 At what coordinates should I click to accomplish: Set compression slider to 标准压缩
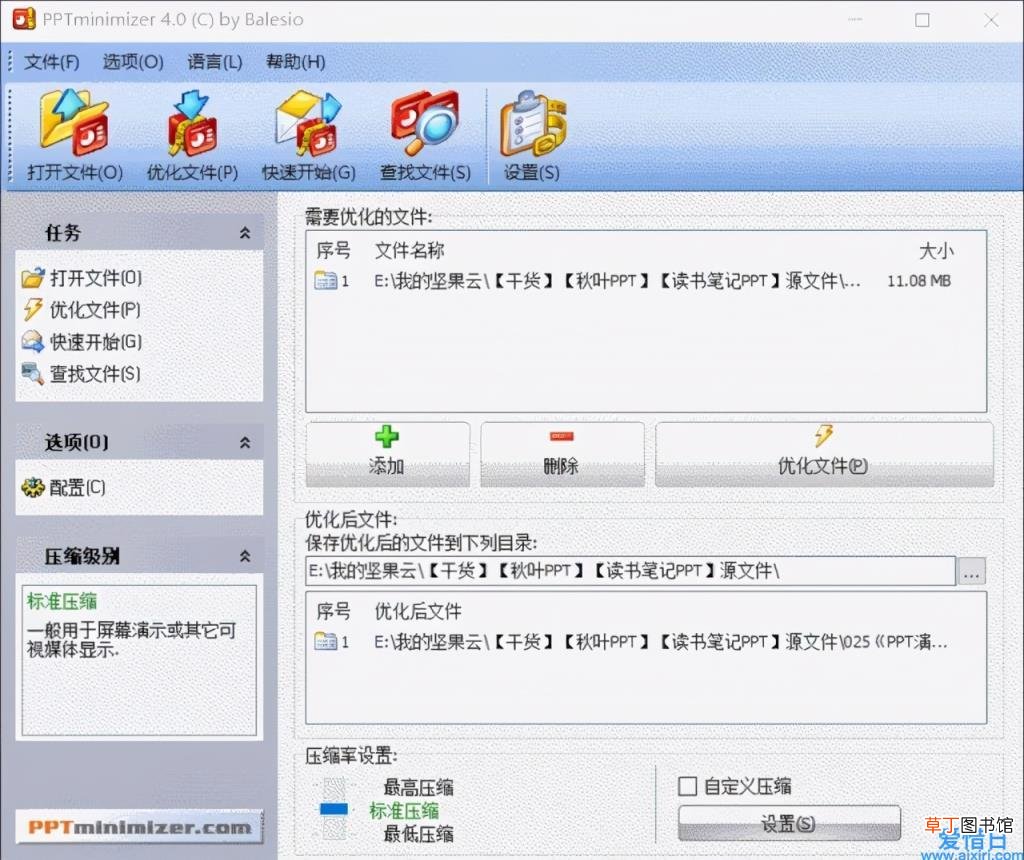coord(404,811)
